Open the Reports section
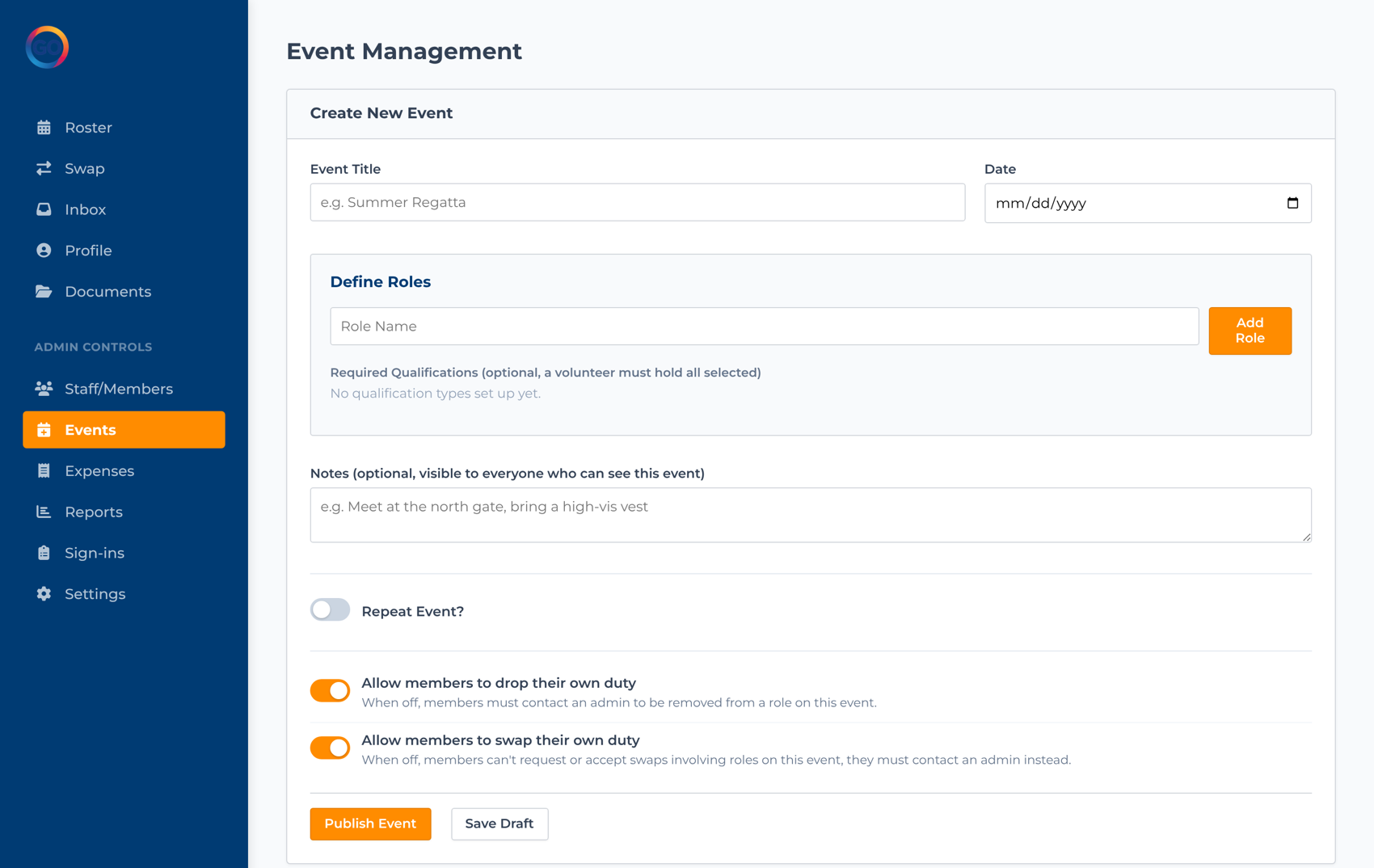This screenshot has height=868, width=1374. (x=124, y=512)
